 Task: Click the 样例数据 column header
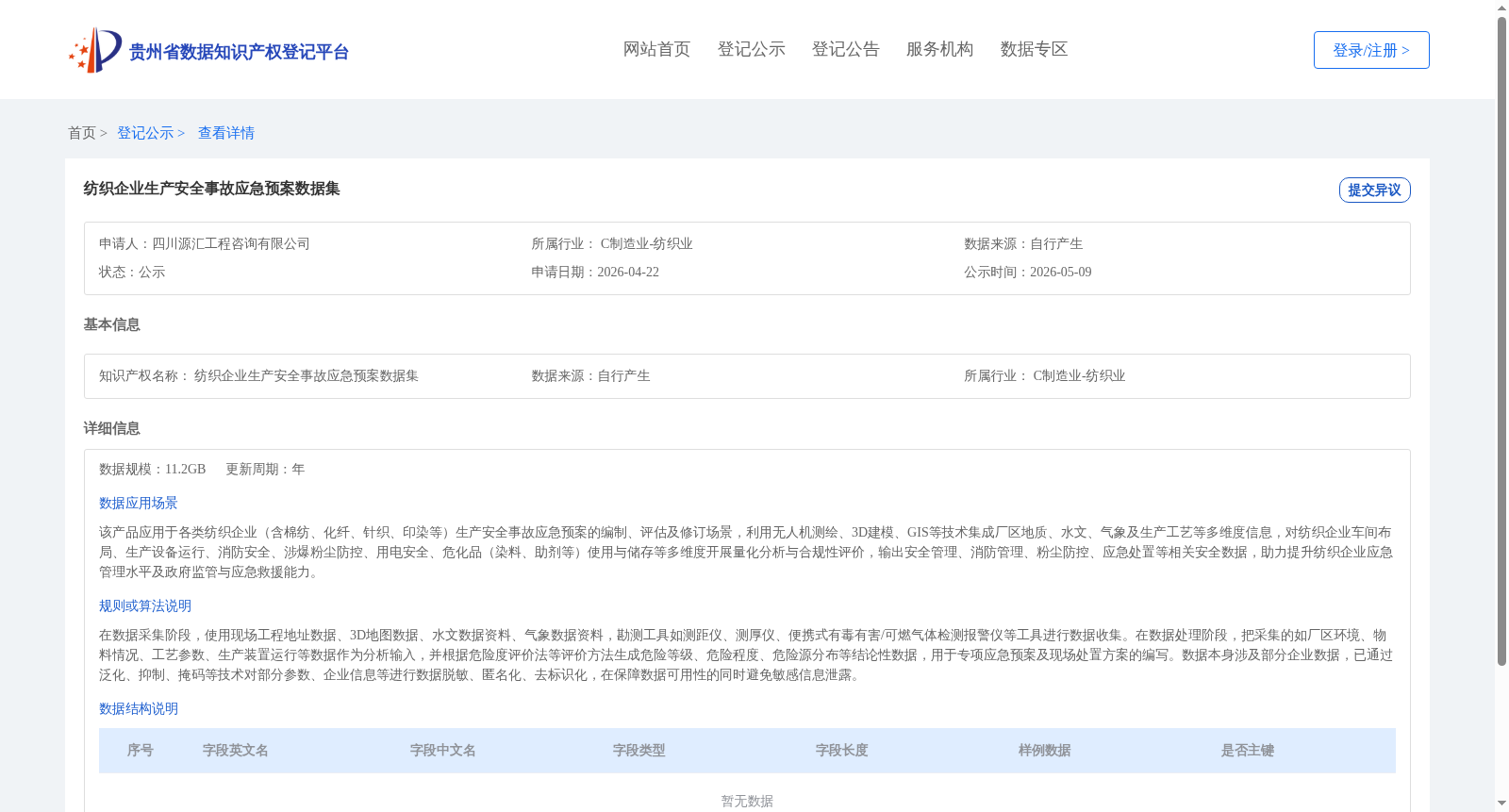(1045, 751)
